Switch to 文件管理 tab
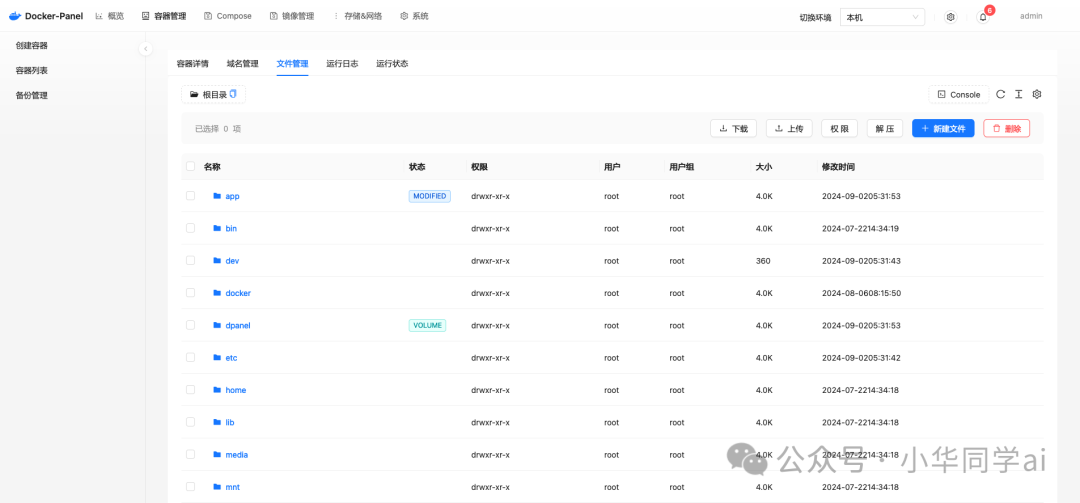The image size is (1080, 503). click(293, 63)
